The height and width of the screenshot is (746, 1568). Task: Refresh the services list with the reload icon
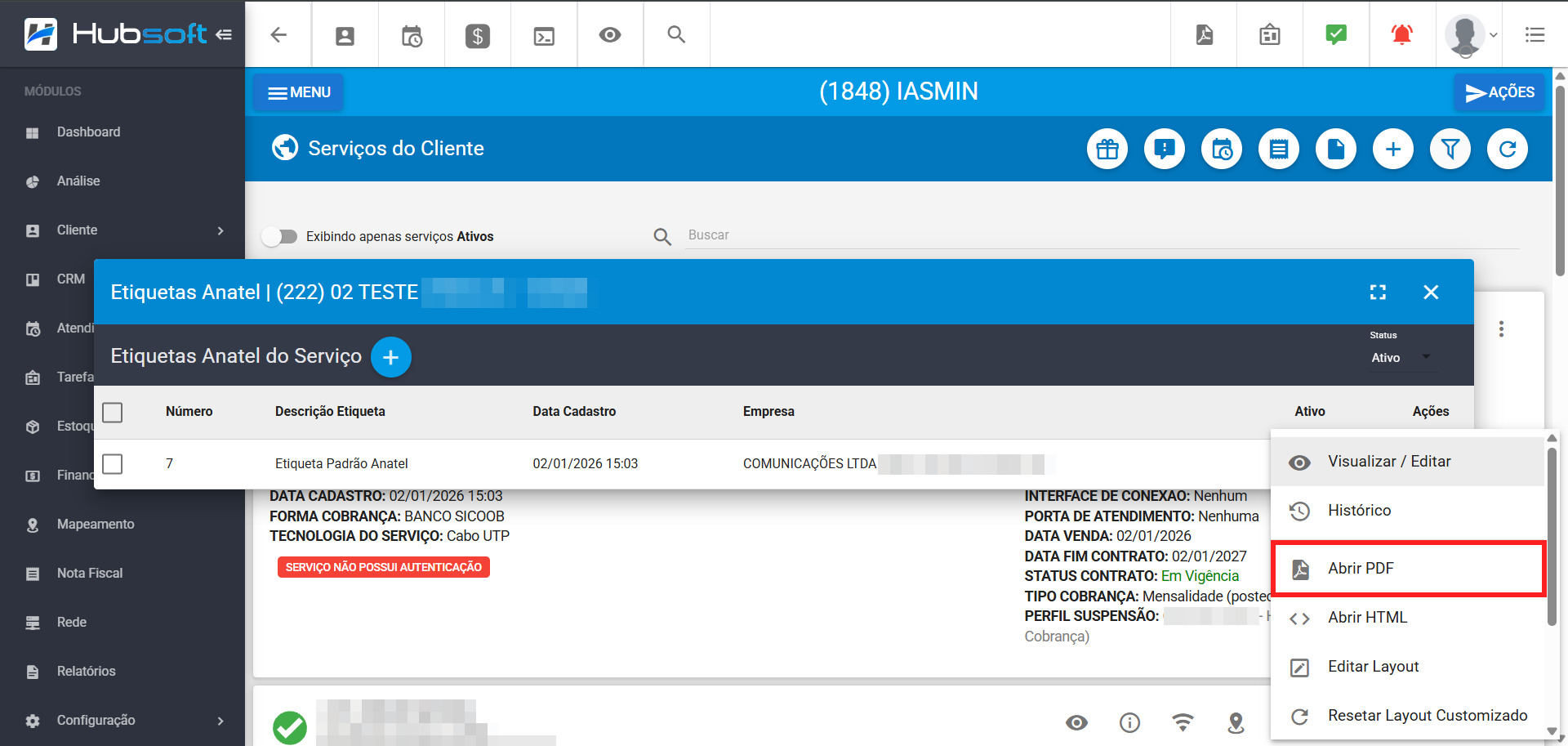(x=1508, y=149)
